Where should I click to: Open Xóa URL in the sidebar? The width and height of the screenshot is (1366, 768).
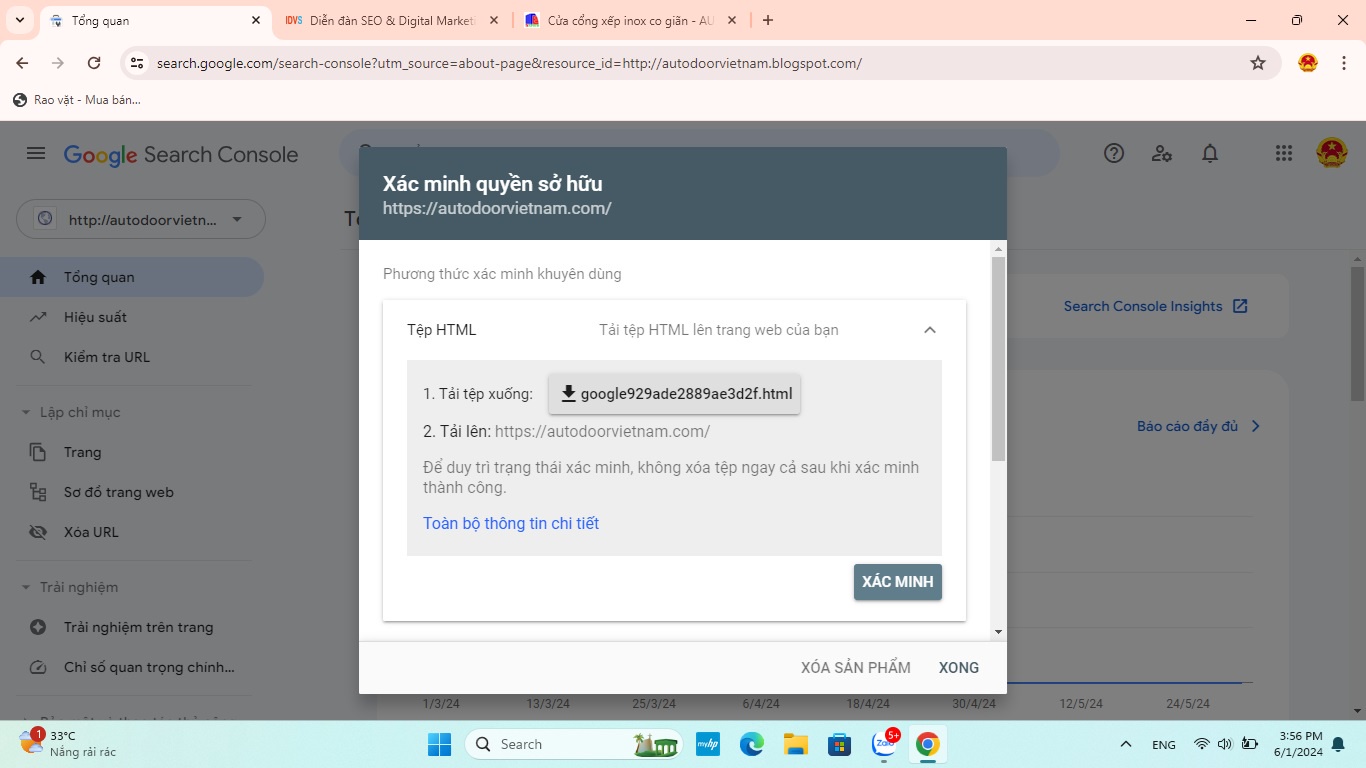tap(132, 532)
